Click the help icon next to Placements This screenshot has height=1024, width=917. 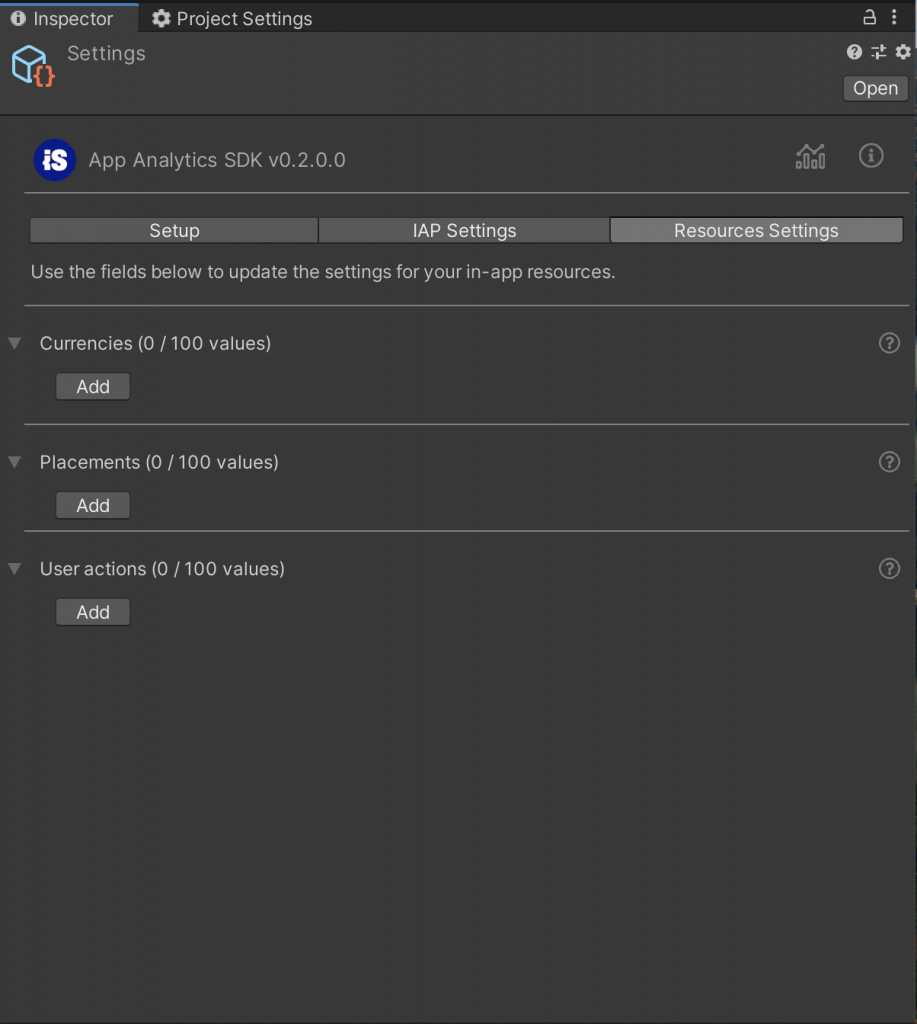point(889,462)
